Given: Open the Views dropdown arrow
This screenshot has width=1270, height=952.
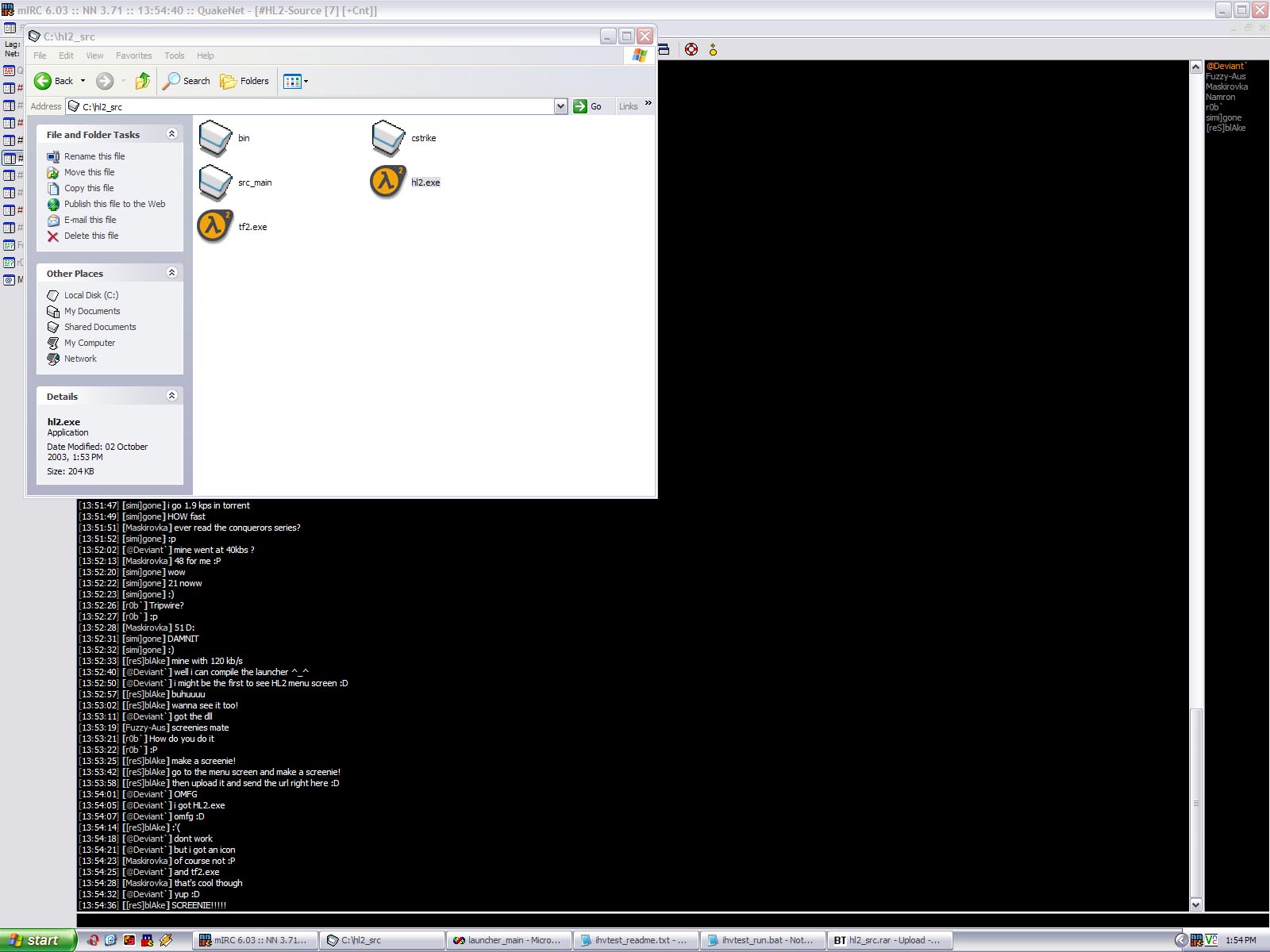Looking at the screenshot, I should pos(306,81).
